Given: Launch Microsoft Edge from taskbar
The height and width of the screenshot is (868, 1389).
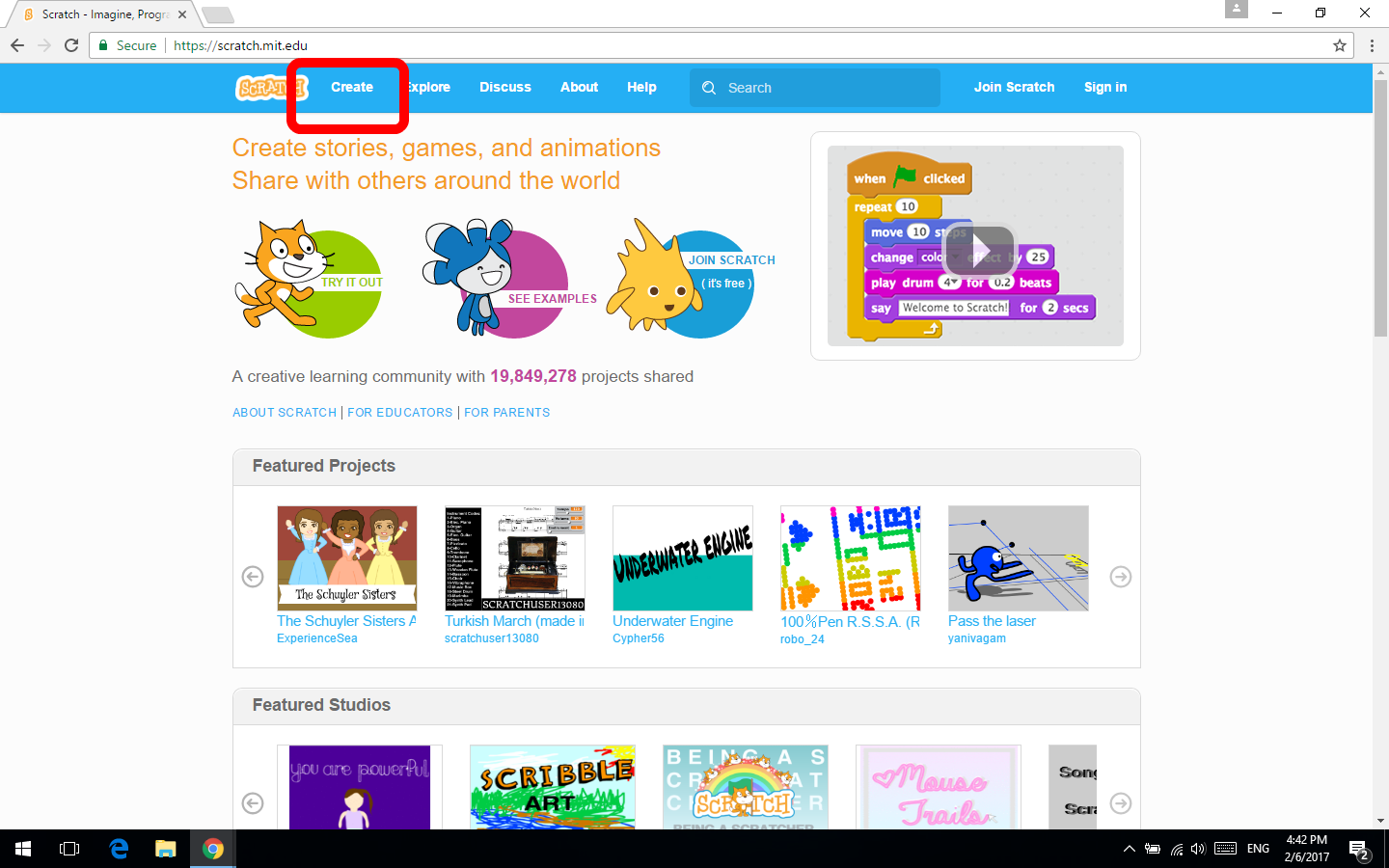Looking at the screenshot, I should (x=119, y=849).
